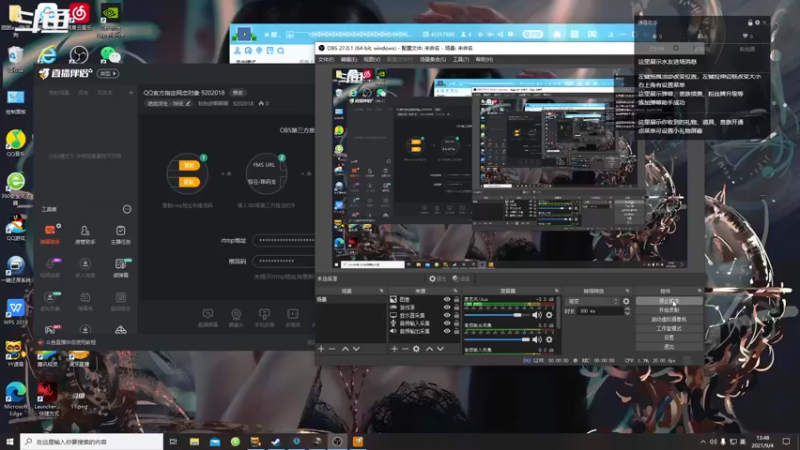Open settings gear for 麦克风/Aux channel
800x450 pixels.
[549, 315]
